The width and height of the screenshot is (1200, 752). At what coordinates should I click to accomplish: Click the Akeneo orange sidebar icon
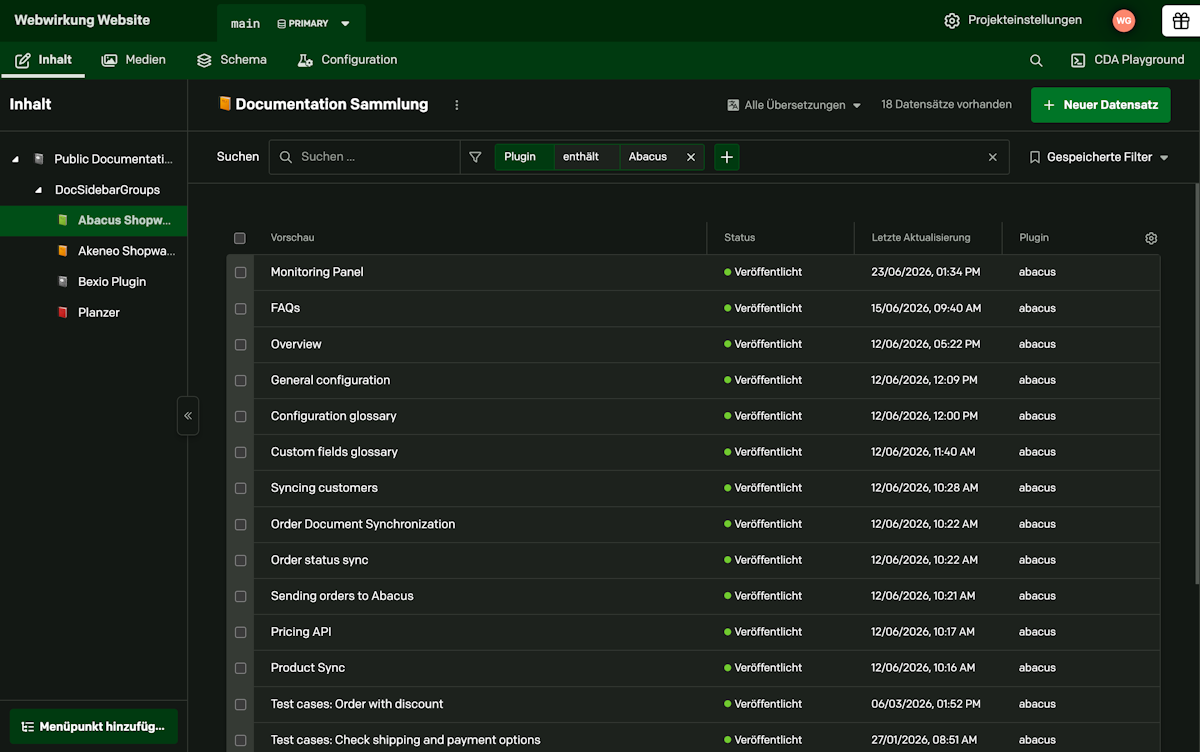(x=64, y=251)
